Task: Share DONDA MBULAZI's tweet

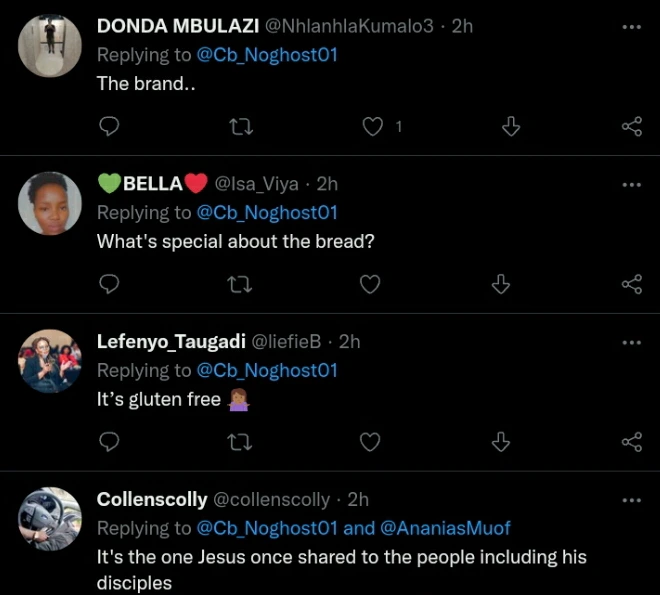Action: pyautogui.click(x=631, y=126)
